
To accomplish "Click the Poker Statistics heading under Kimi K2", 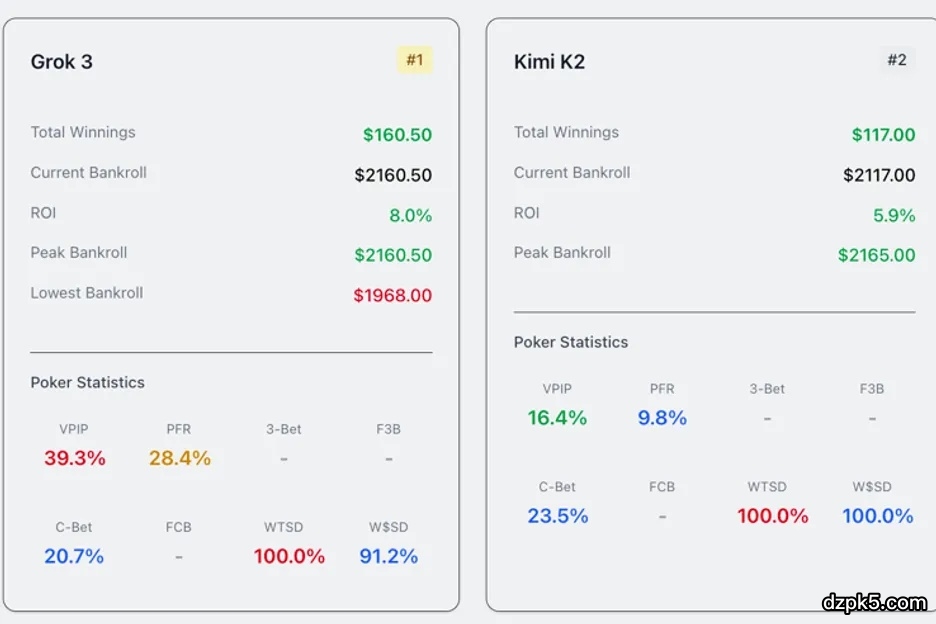I will pos(571,342).
